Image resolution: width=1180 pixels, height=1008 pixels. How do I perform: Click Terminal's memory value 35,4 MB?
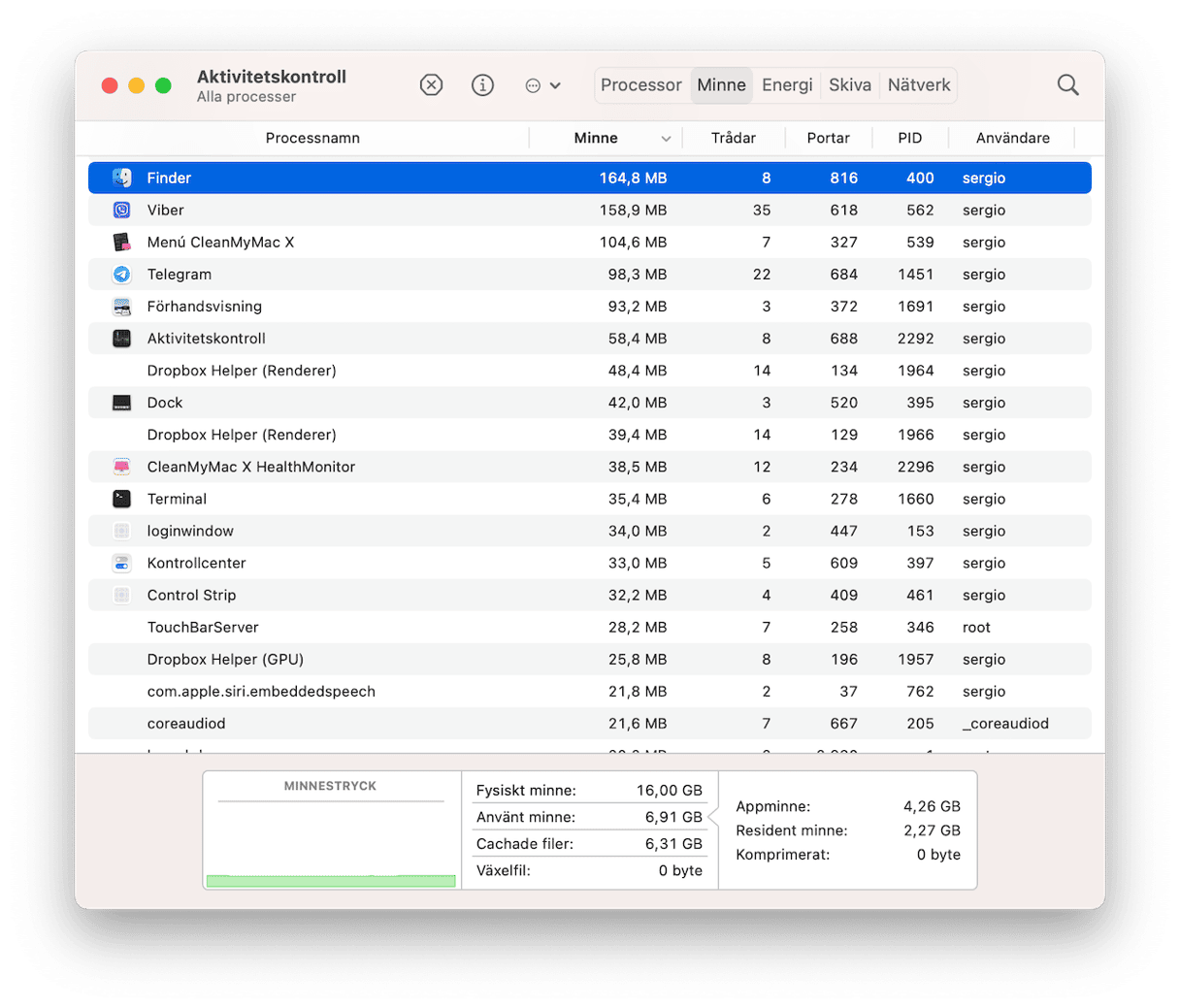(638, 498)
